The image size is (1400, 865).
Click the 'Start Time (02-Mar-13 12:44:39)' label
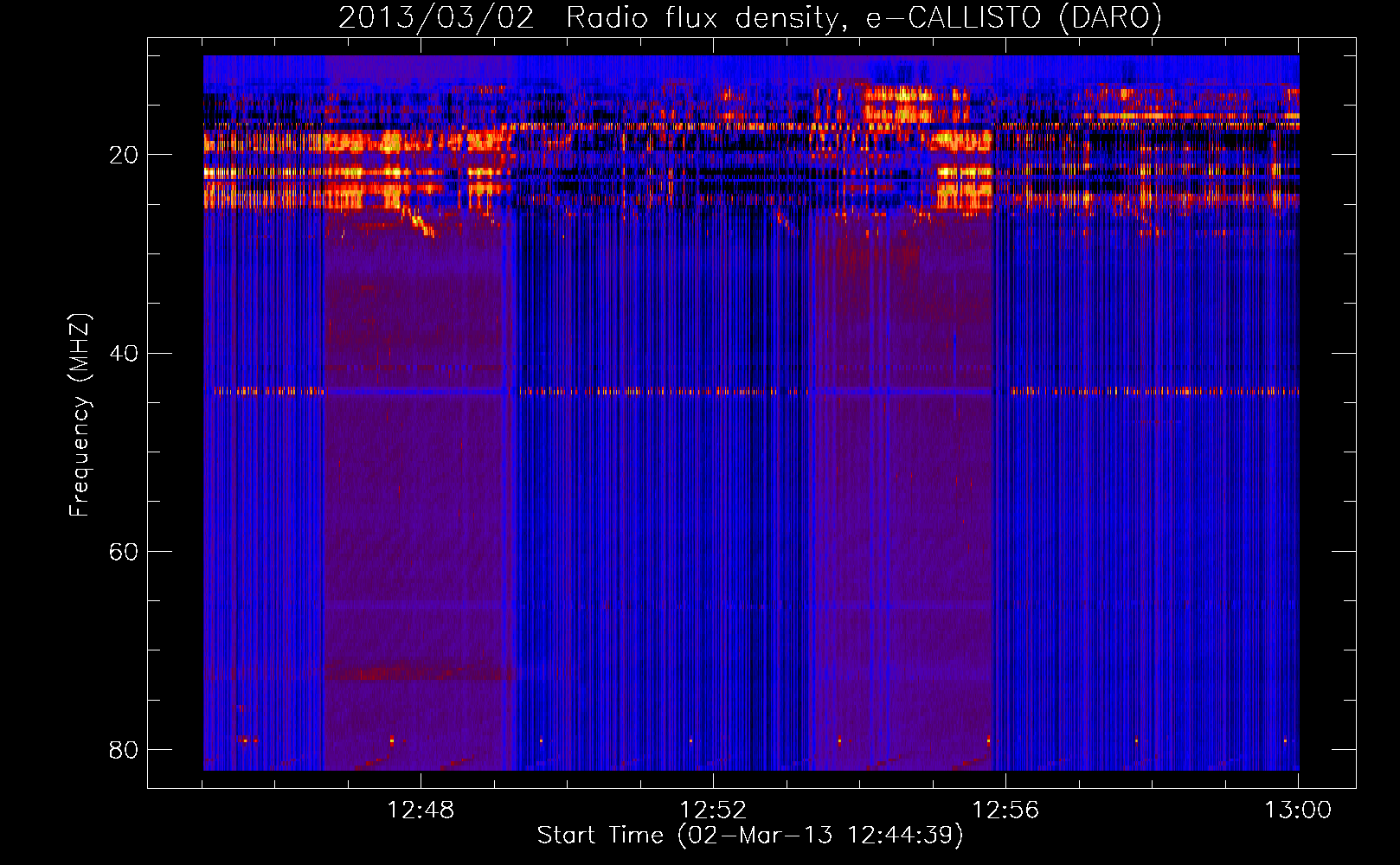click(750, 836)
